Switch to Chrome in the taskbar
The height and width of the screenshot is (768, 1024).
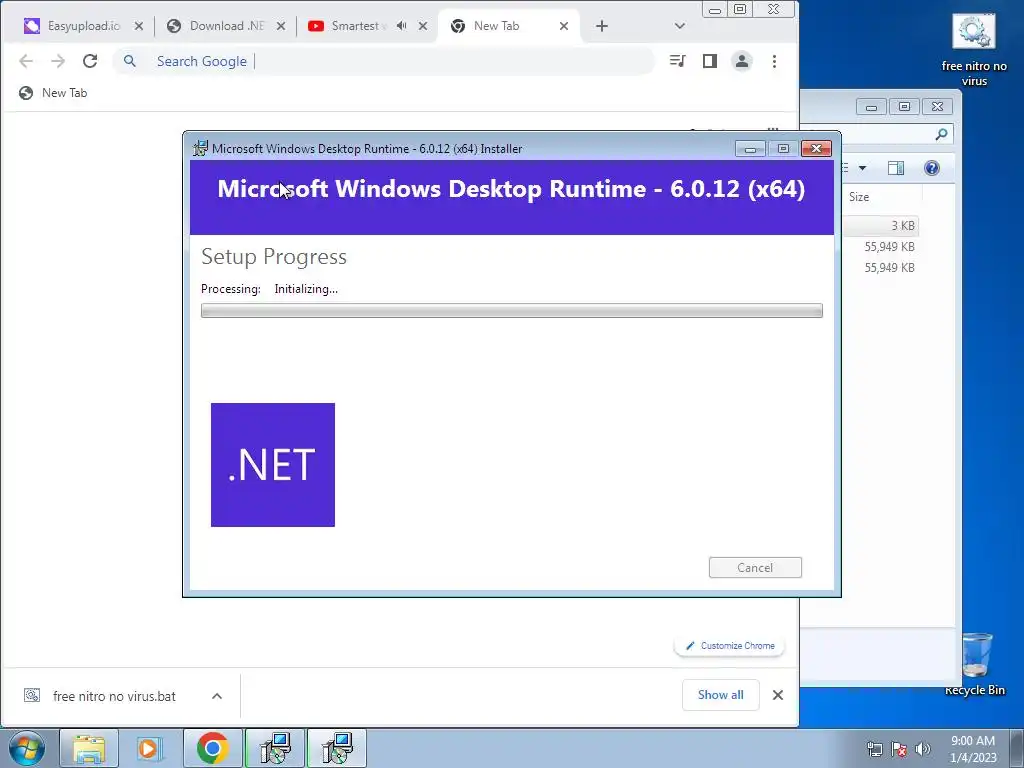[212, 748]
